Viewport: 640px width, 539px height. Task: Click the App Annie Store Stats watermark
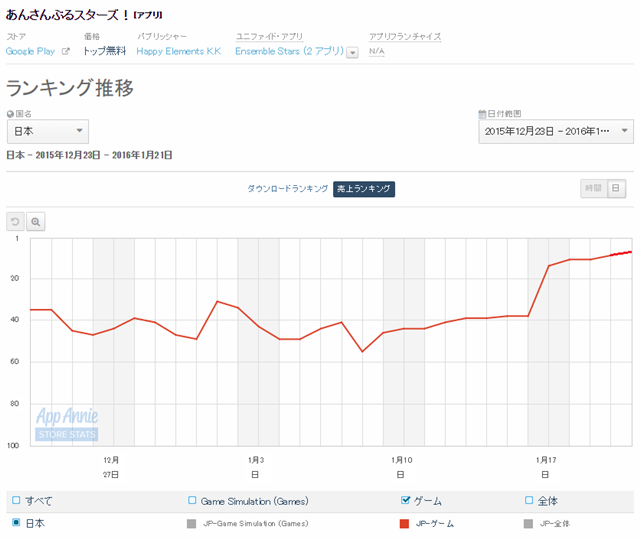67,424
